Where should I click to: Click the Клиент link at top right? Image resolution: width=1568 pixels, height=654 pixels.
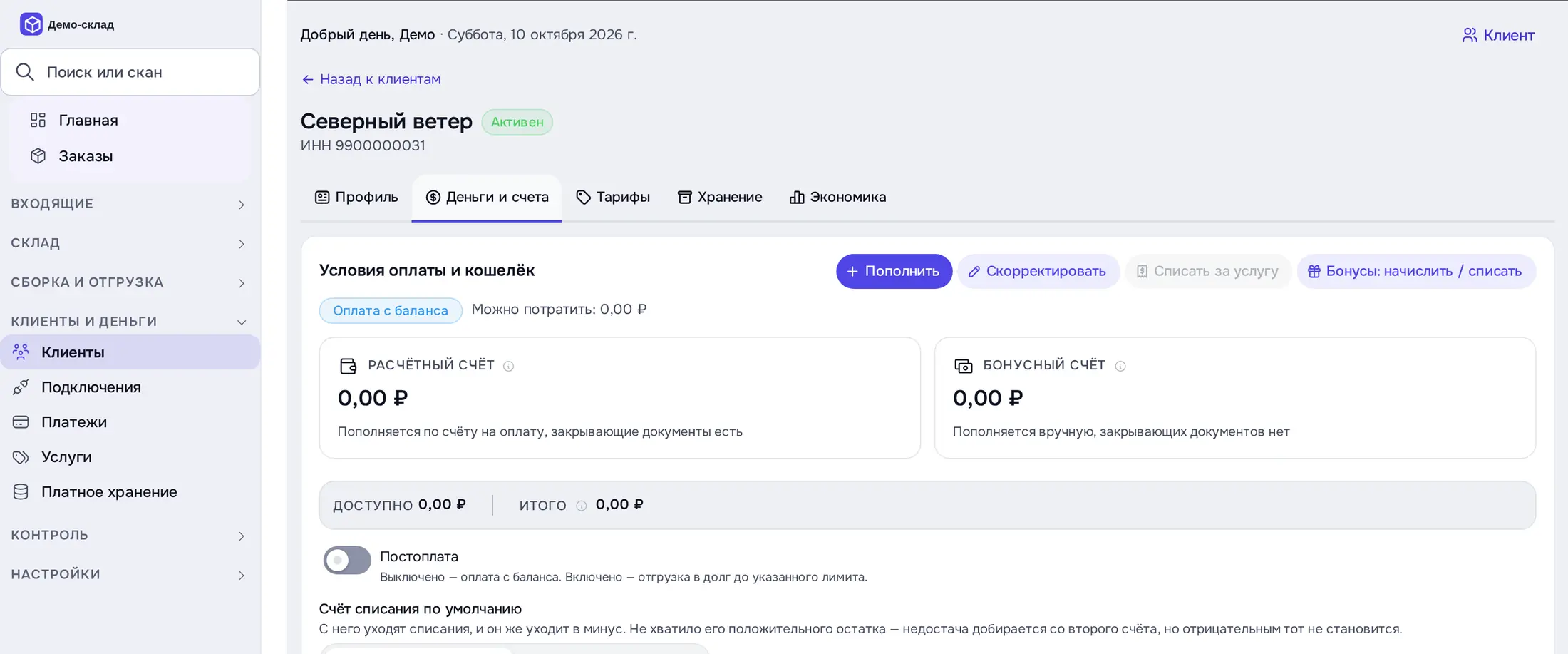click(1498, 35)
